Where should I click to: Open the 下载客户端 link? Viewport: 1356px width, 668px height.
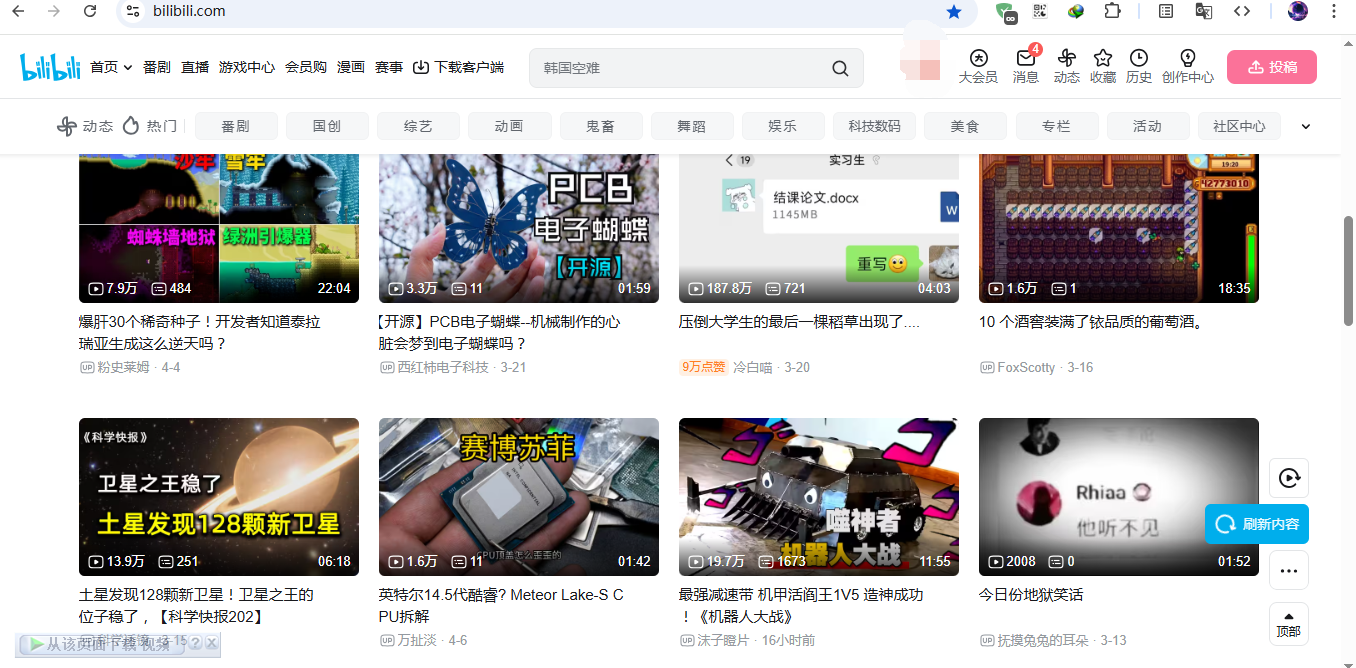click(458, 67)
